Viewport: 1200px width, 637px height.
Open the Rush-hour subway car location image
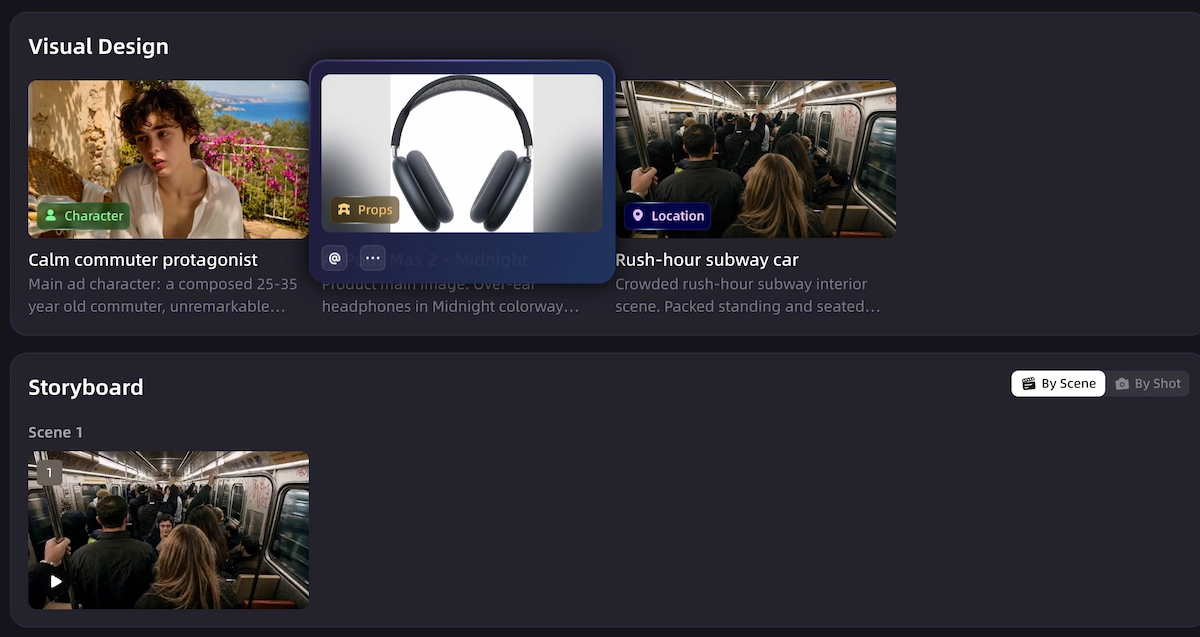(755, 159)
